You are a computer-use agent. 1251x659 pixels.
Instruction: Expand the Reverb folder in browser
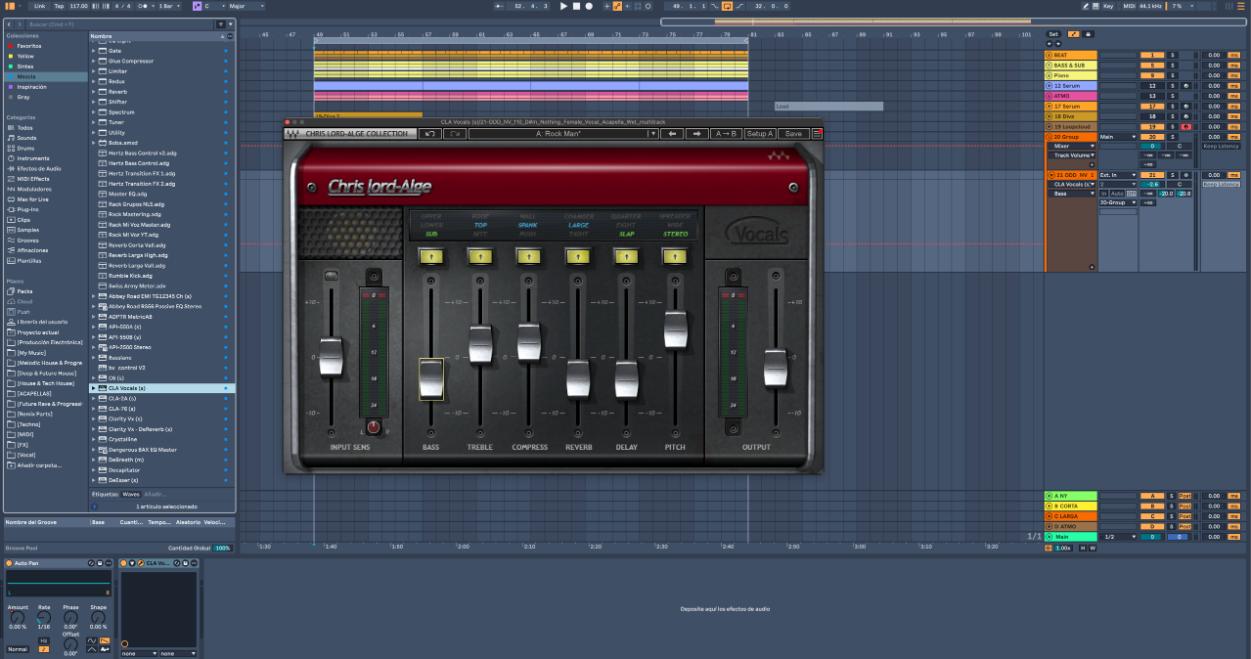click(93, 91)
